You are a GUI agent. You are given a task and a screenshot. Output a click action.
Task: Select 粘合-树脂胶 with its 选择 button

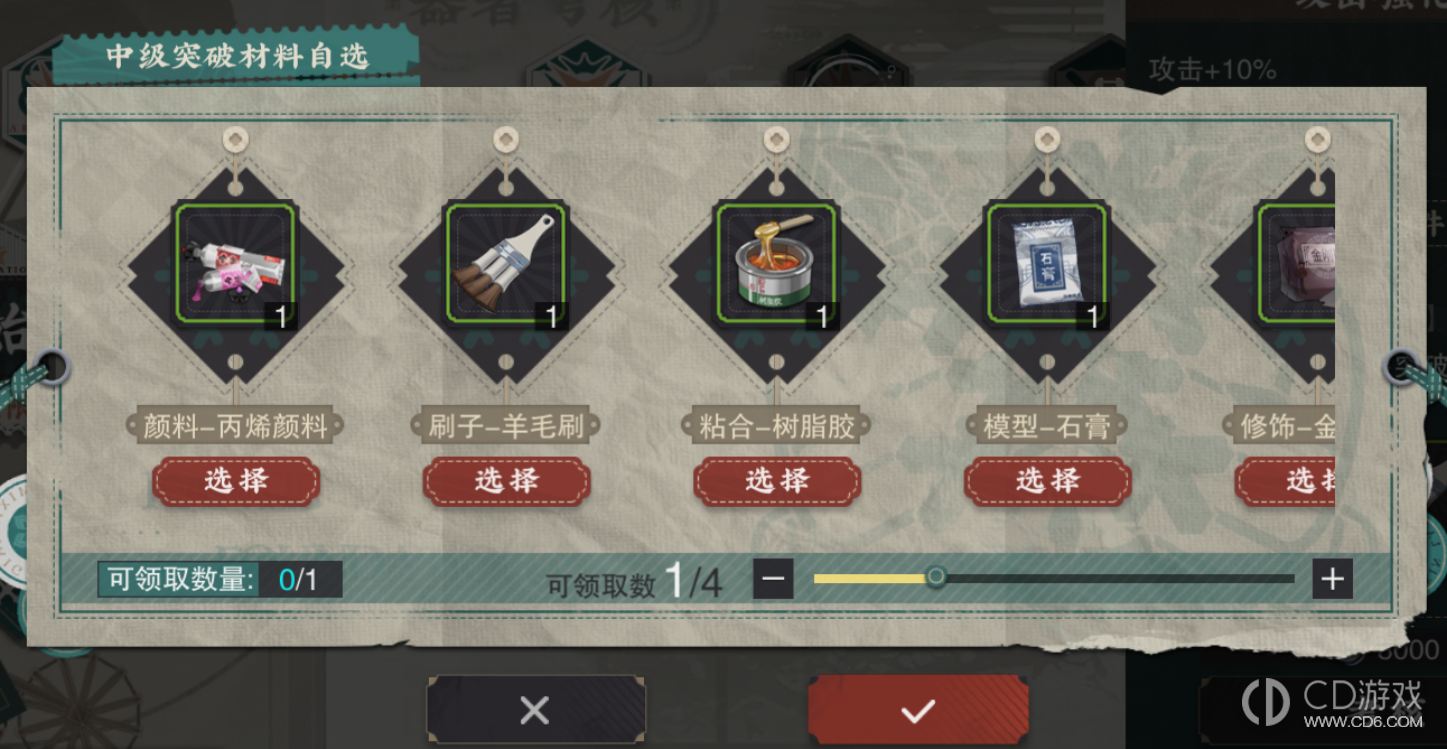777,481
